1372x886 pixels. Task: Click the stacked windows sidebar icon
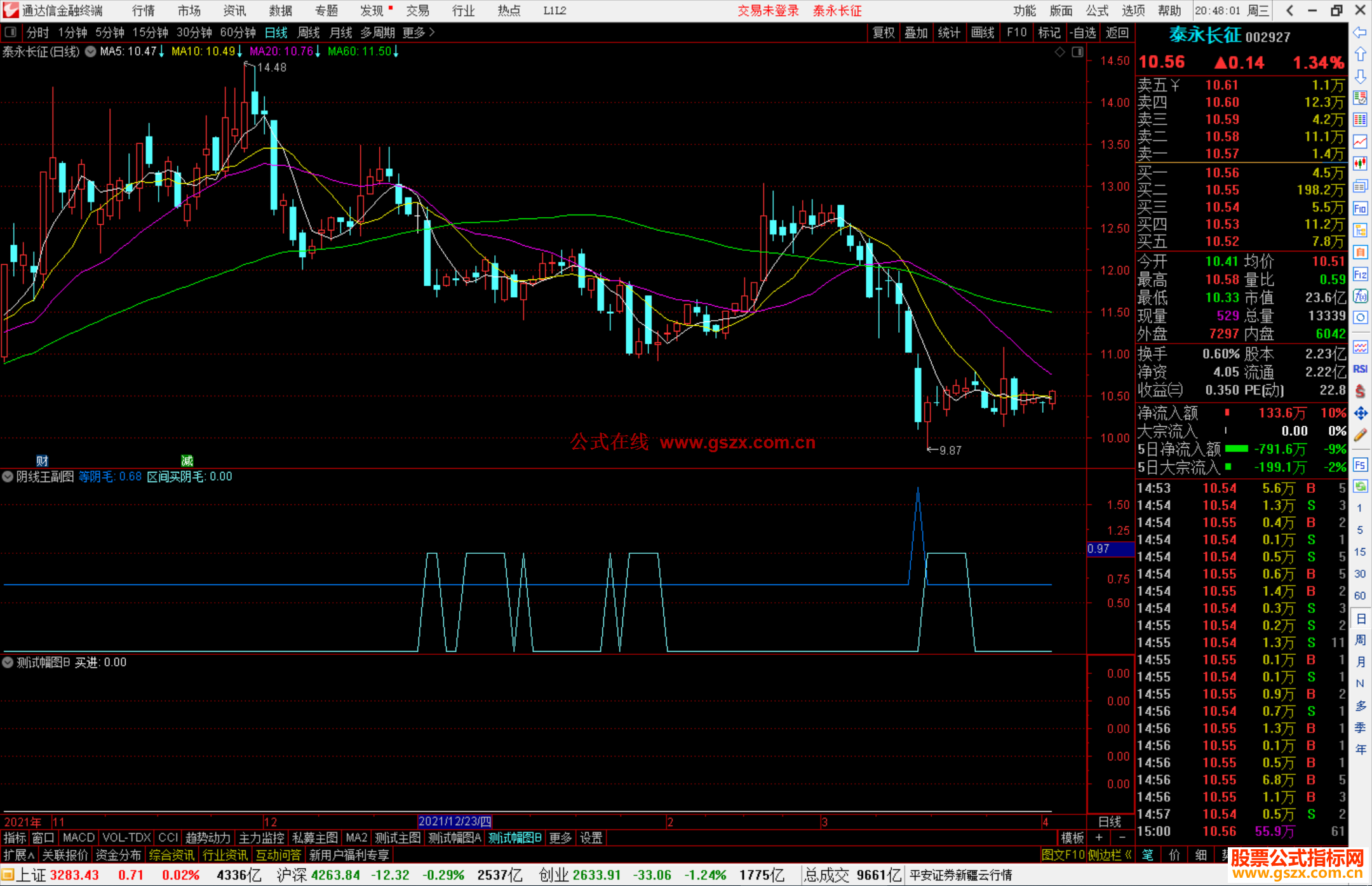pyautogui.click(x=1360, y=186)
